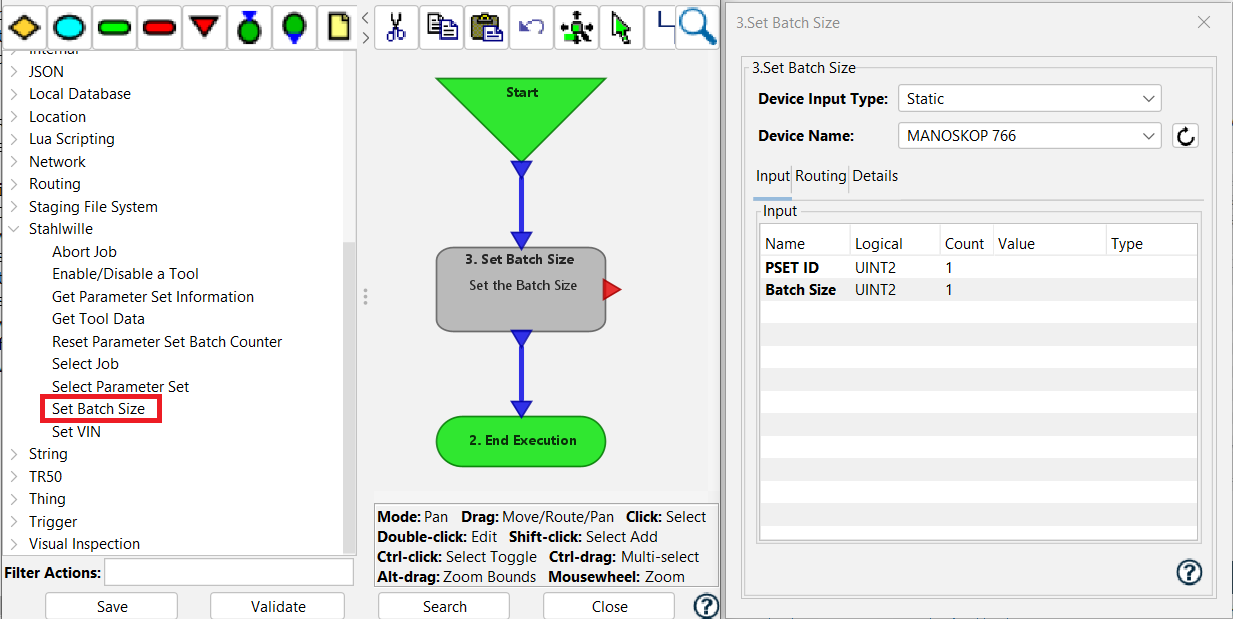Collapse the Stahlwille tree category

(x=14, y=229)
